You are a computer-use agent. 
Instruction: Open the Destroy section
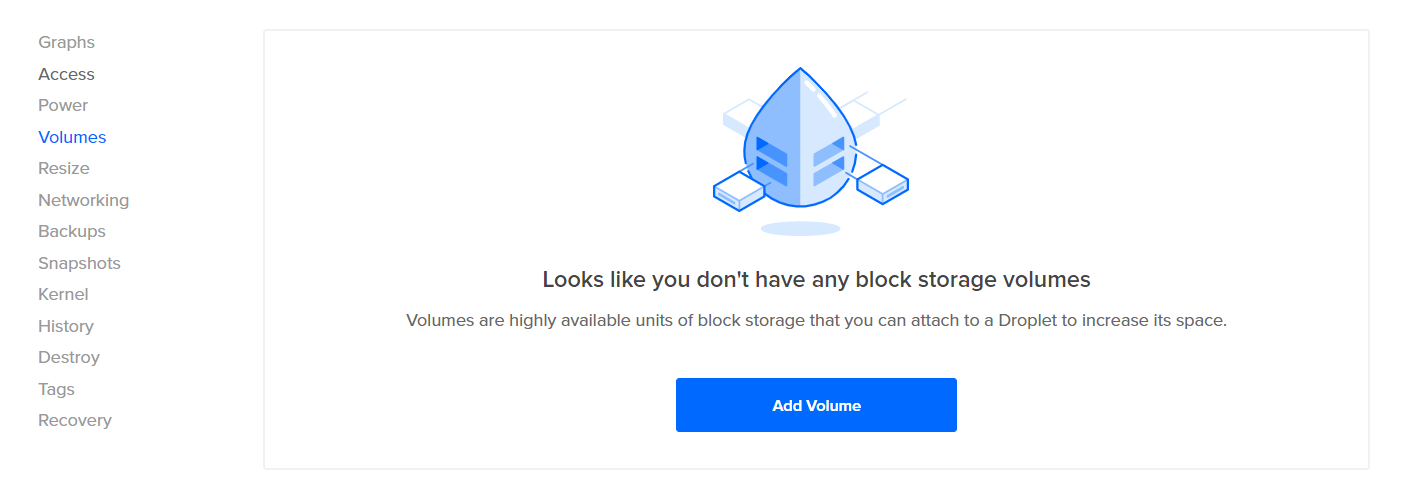tap(69, 357)
